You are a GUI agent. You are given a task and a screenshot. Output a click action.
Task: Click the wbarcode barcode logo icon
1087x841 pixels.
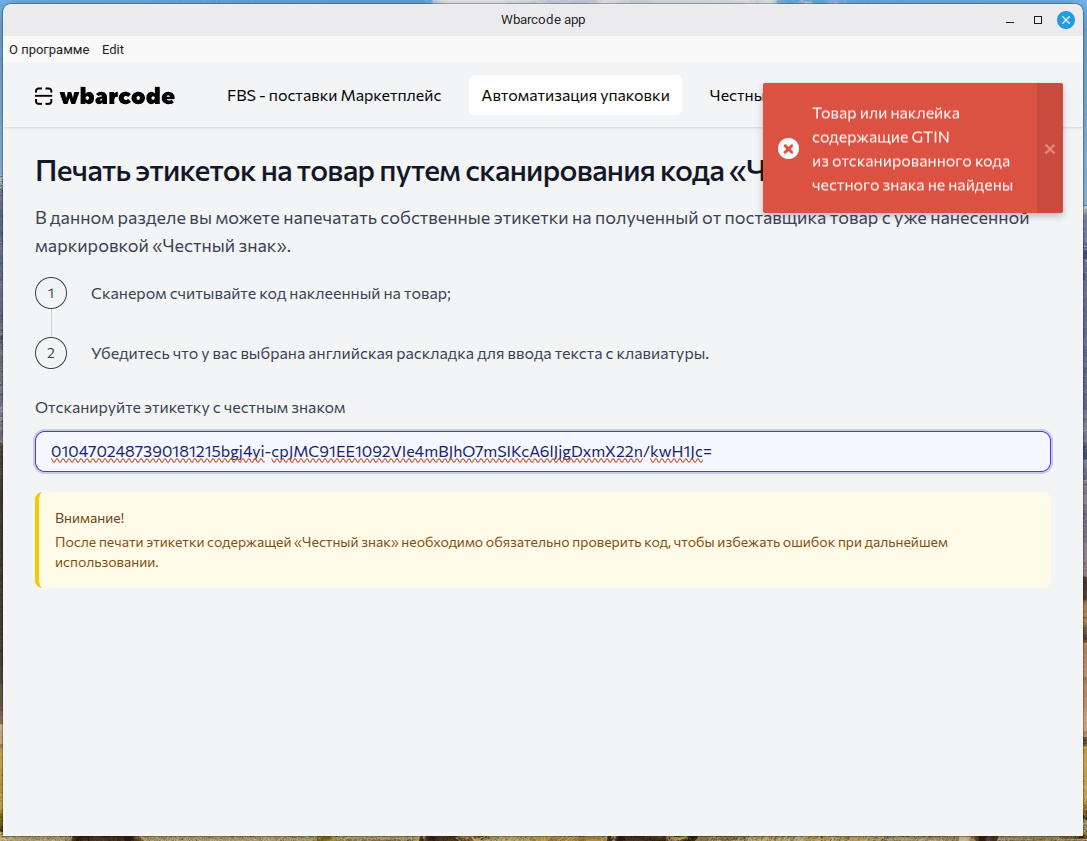click(x=42, y=96)
